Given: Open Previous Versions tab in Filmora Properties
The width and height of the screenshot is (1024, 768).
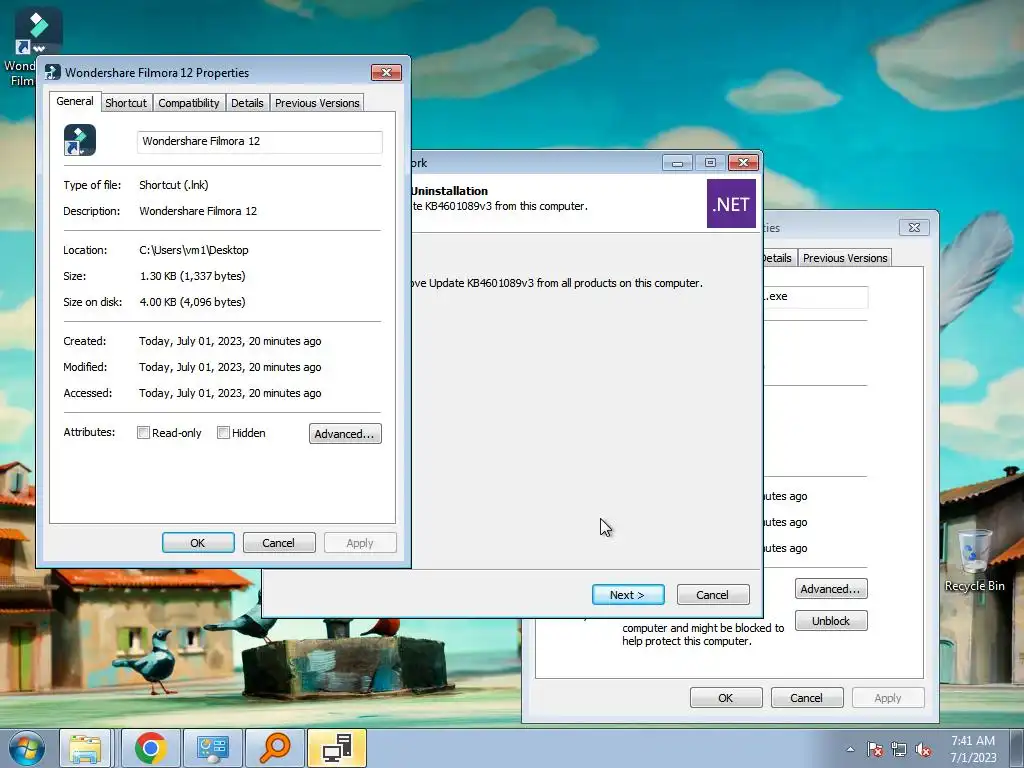Looking at the screenshot, I should coord(317,103).
